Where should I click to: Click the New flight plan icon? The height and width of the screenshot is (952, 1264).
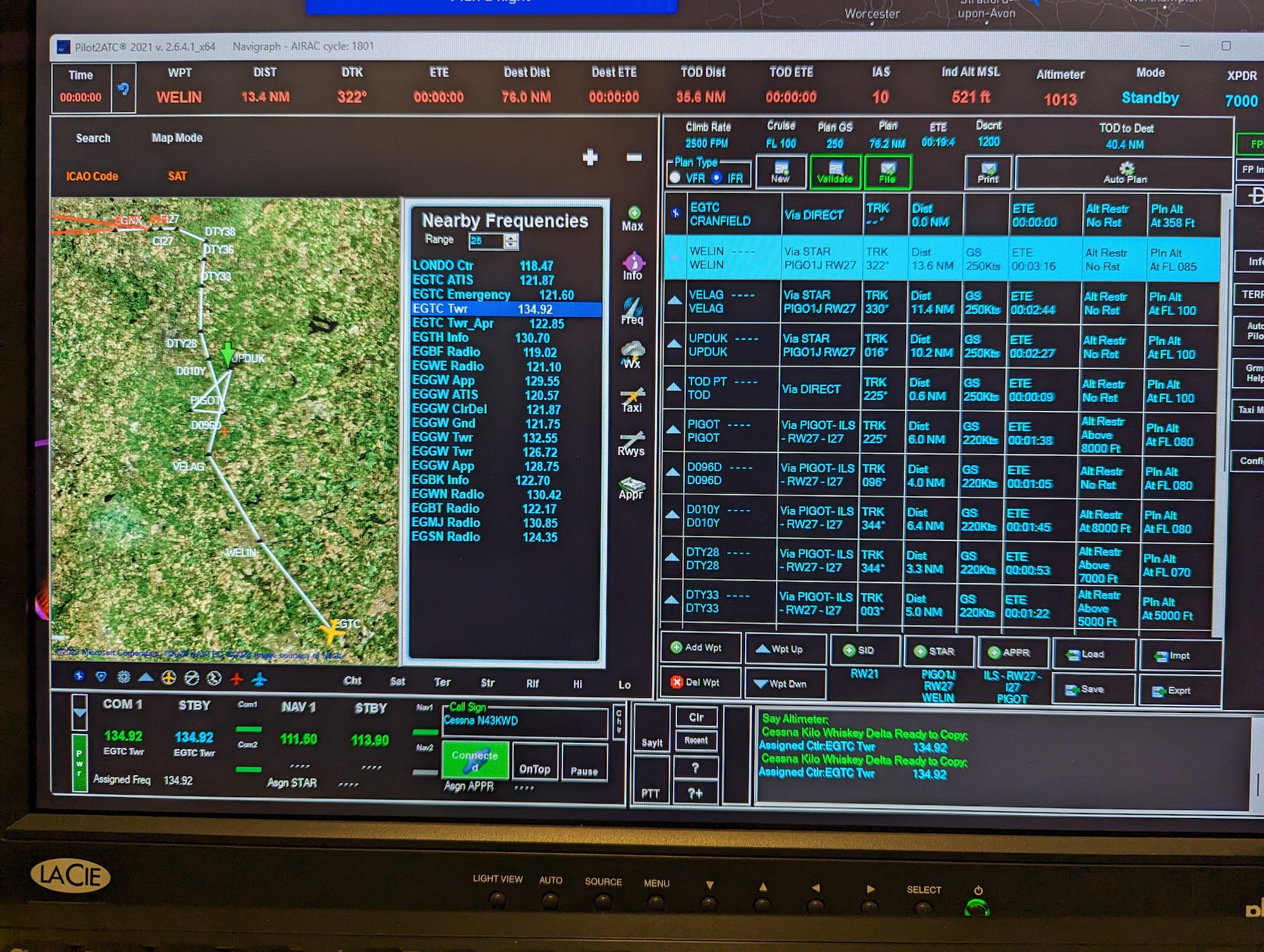coord(781,172)
